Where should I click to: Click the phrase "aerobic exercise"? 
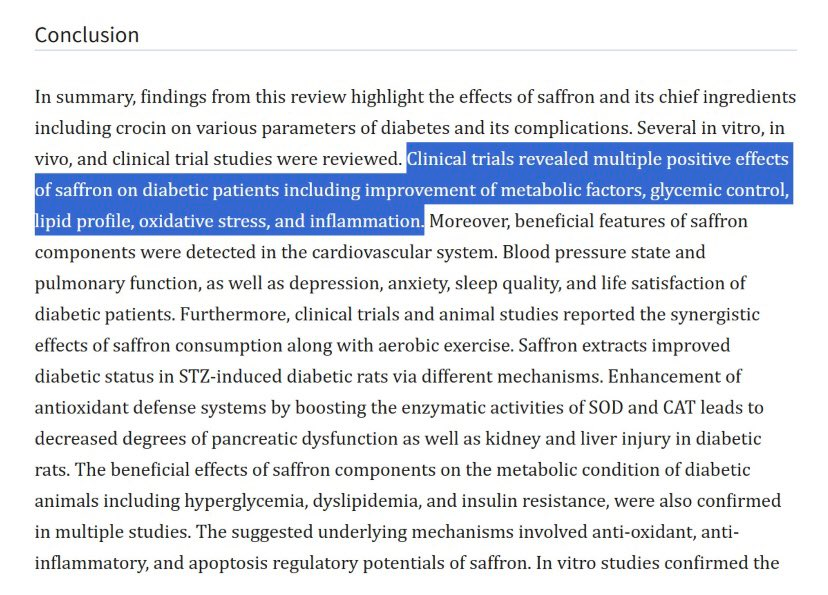click(445, 346)
